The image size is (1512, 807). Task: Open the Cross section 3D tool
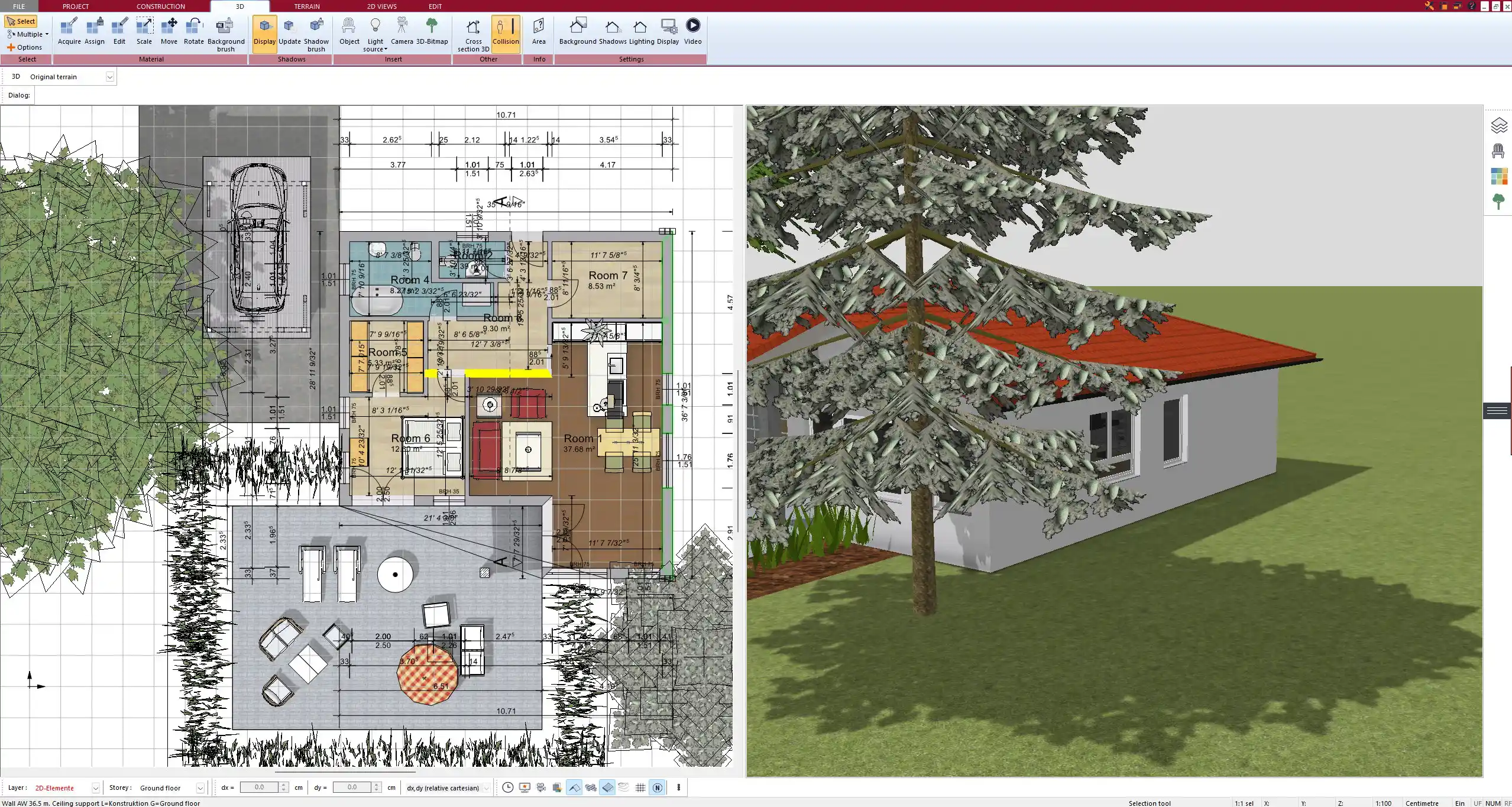[x=473, y=34]
